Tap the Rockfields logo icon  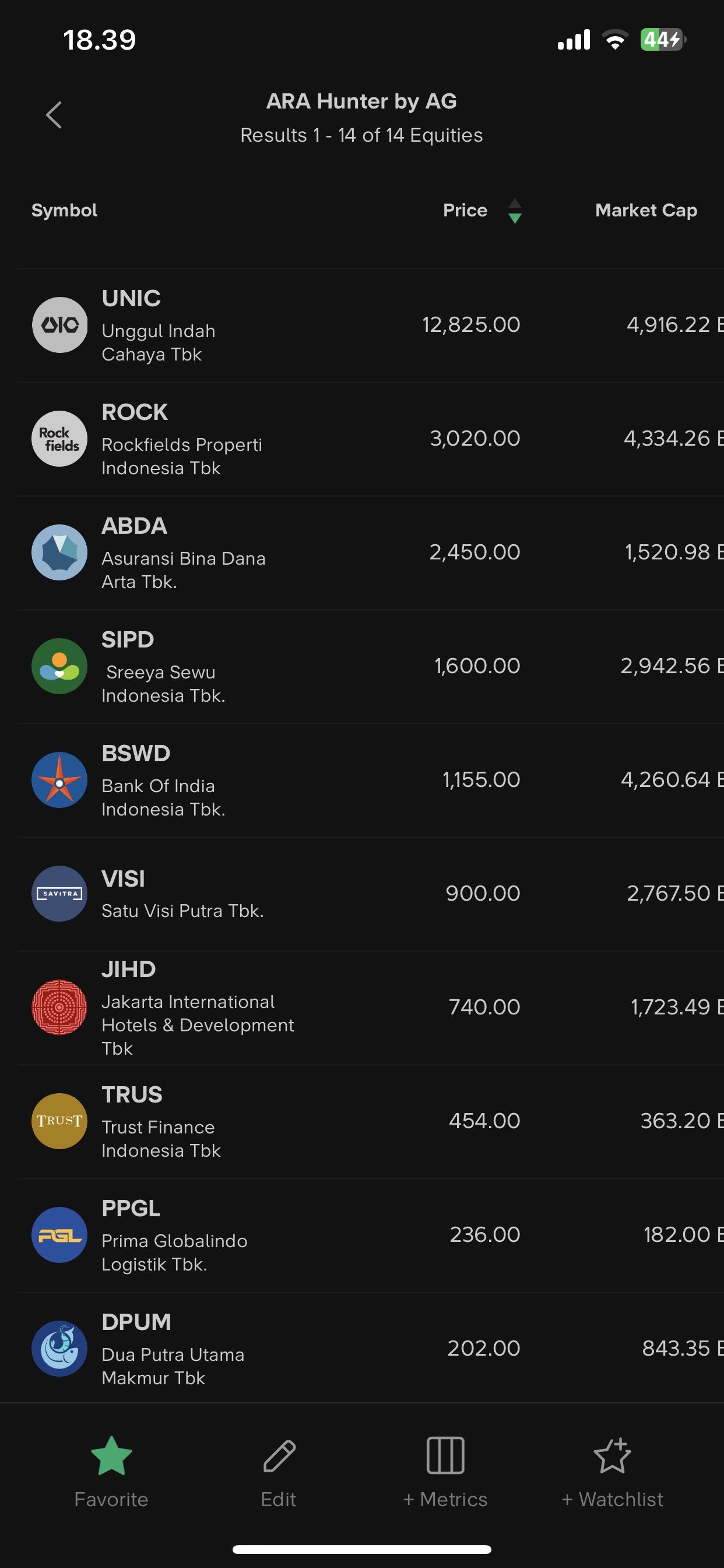tap(59, 439)
